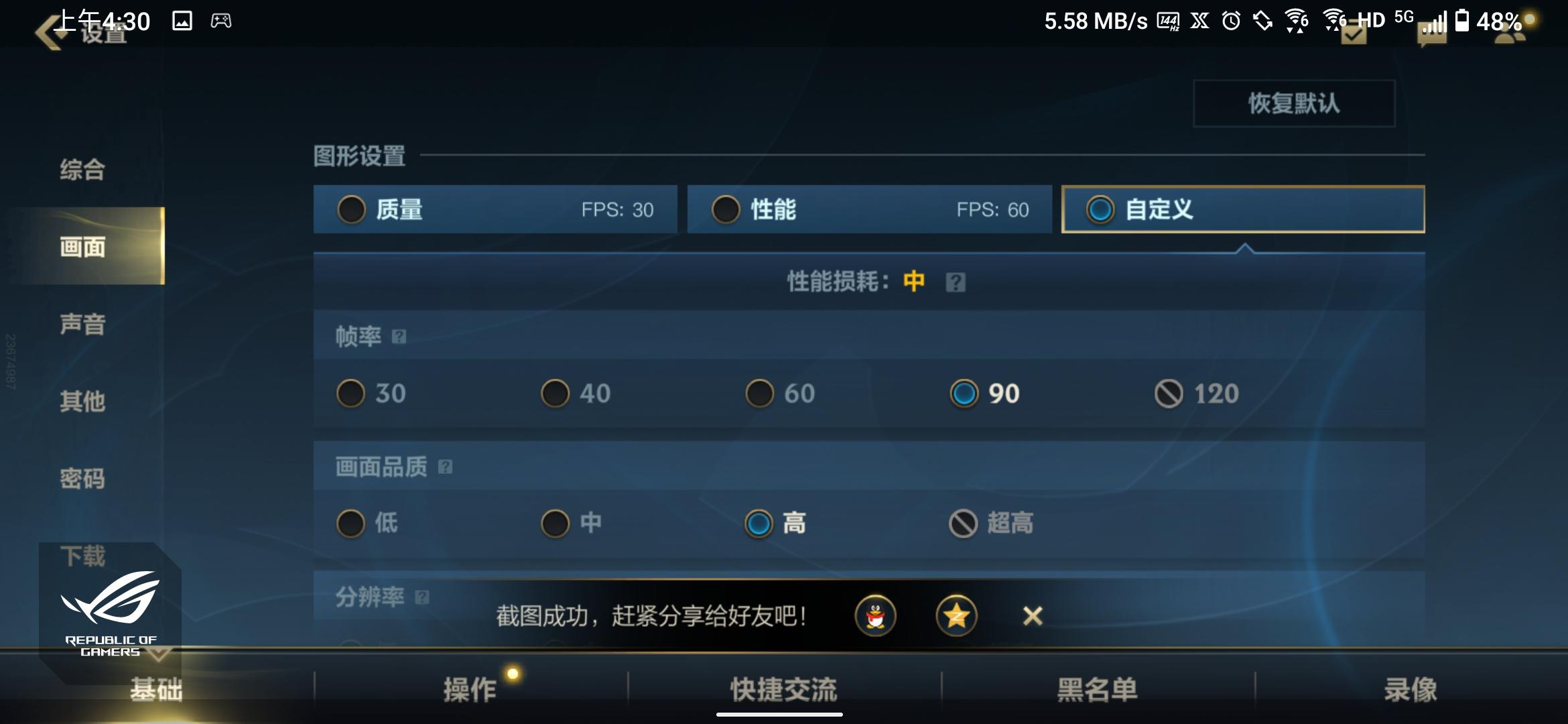
Task: Dismiss the screenshot share banner
Action: click(1033, 615)
